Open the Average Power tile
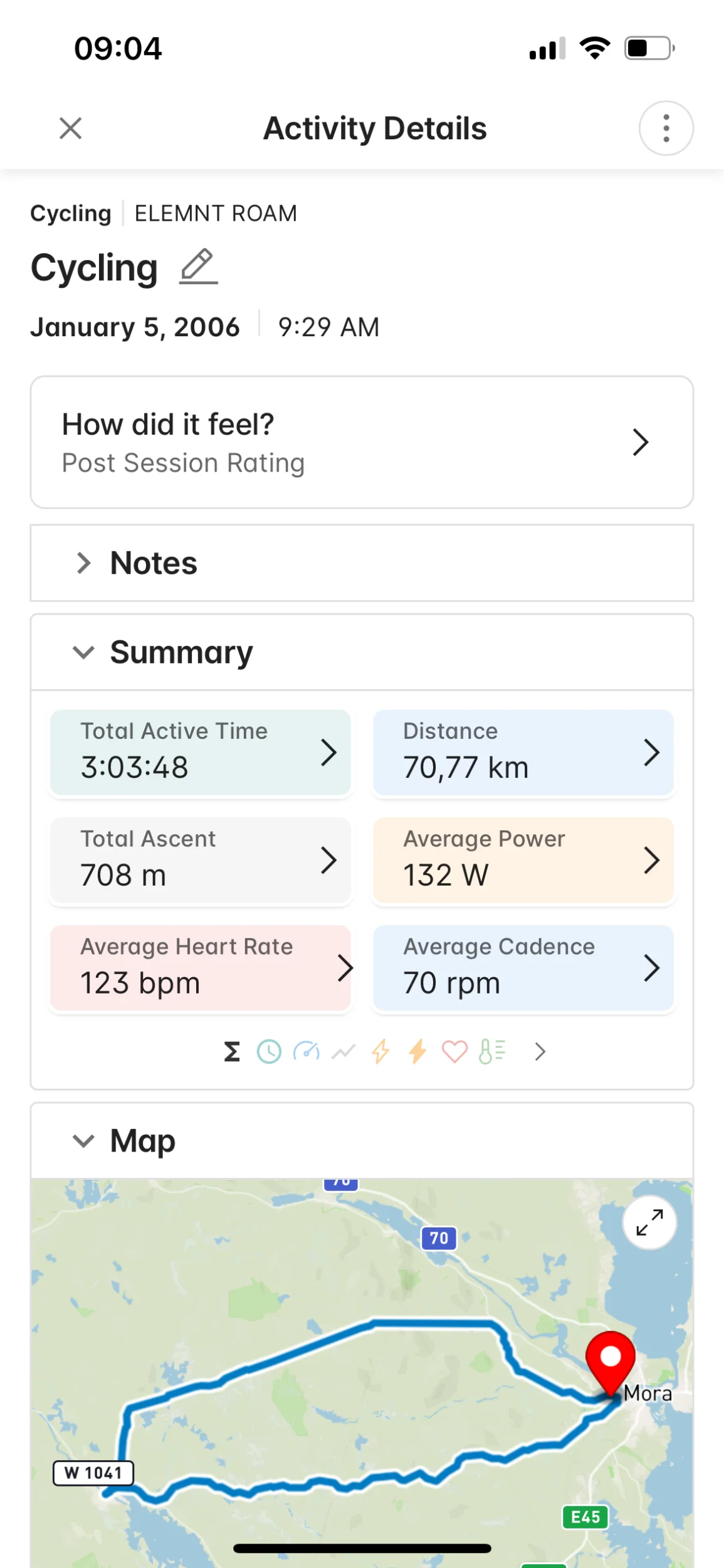This screenshot has height=1568, width=724. [523, 860]
